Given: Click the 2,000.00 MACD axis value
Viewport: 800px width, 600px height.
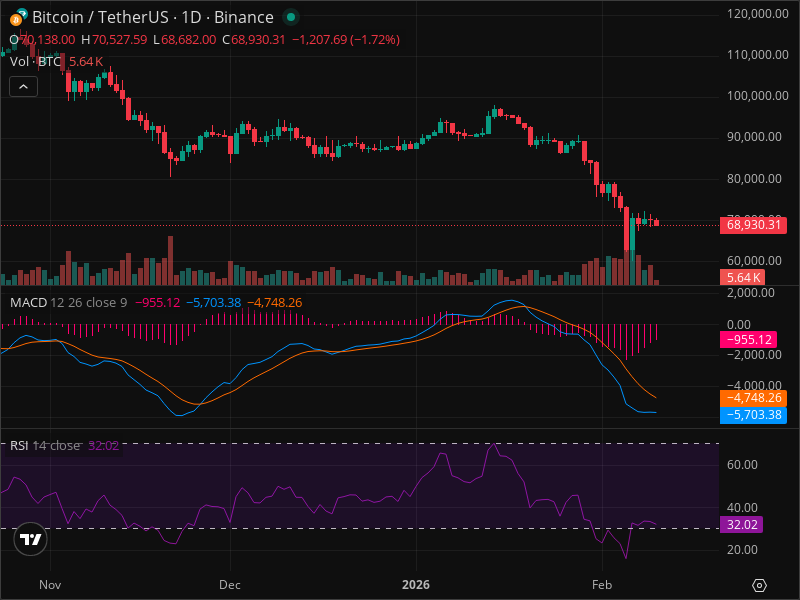Looking at the screenshot, I should (x=750, y=293).
